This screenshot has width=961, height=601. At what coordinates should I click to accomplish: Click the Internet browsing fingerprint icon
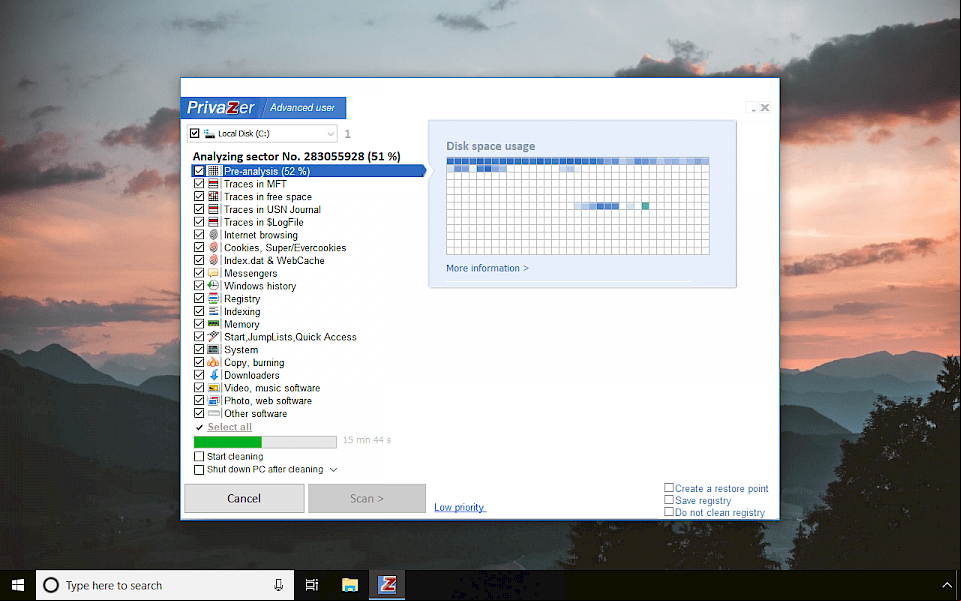[213, 235]
